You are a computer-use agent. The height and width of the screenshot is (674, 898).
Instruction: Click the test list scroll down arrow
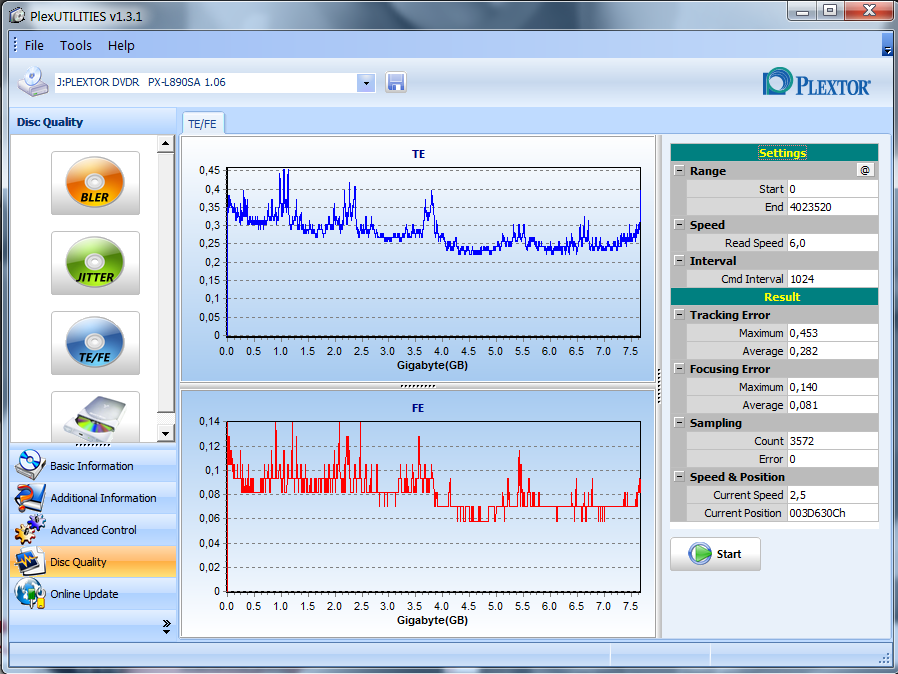coord(166,433)
